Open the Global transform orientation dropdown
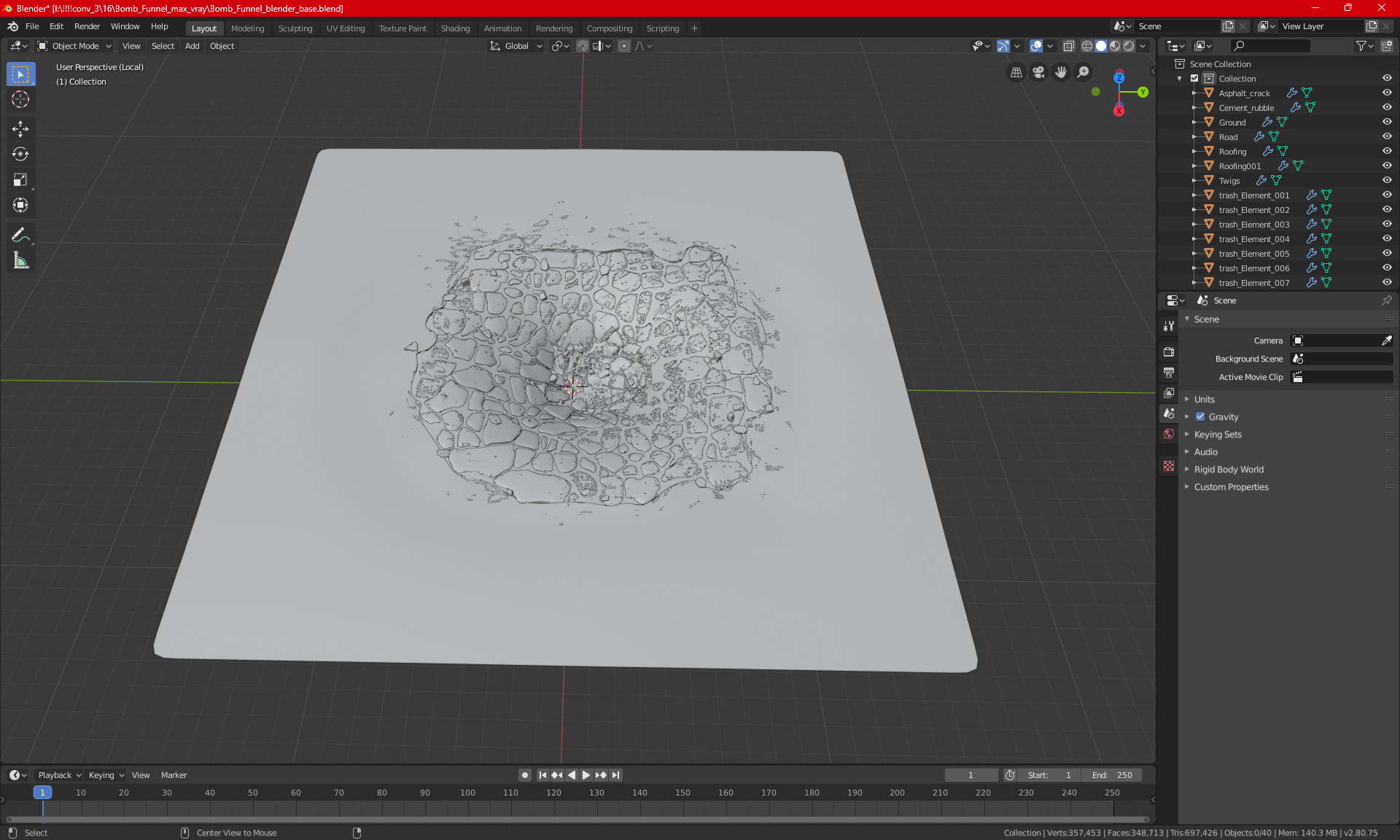1400x840 pixels. pyautogui.click(x=516, y=46)
